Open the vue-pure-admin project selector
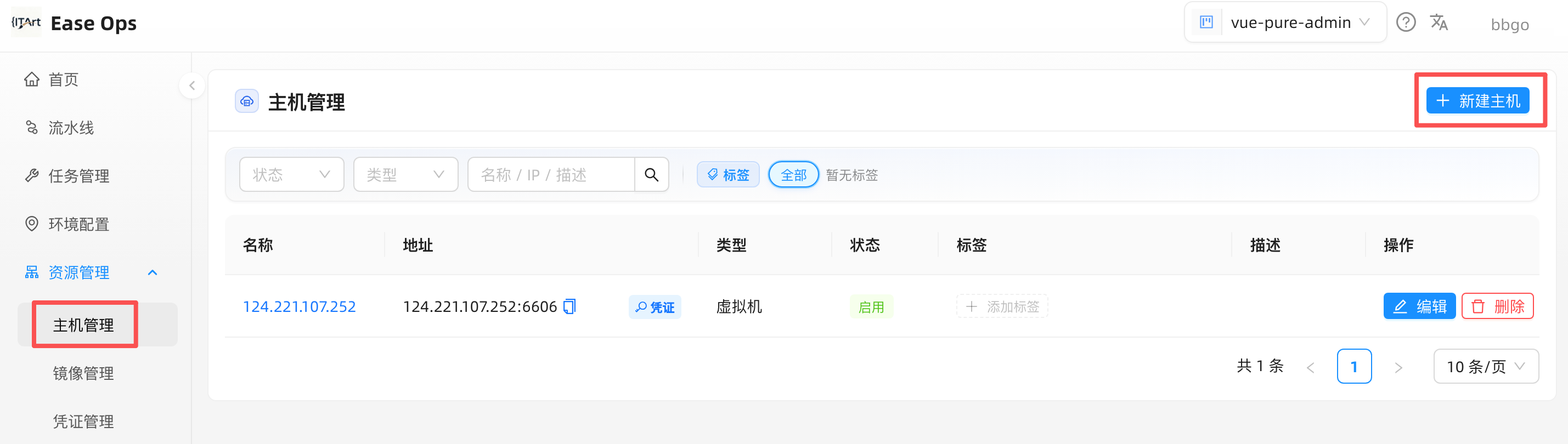 click(1285, 22)
